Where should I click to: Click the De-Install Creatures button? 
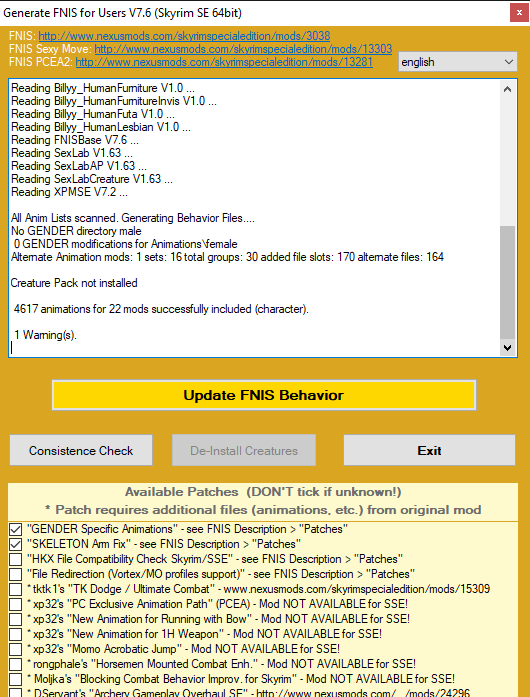[244, 450]
